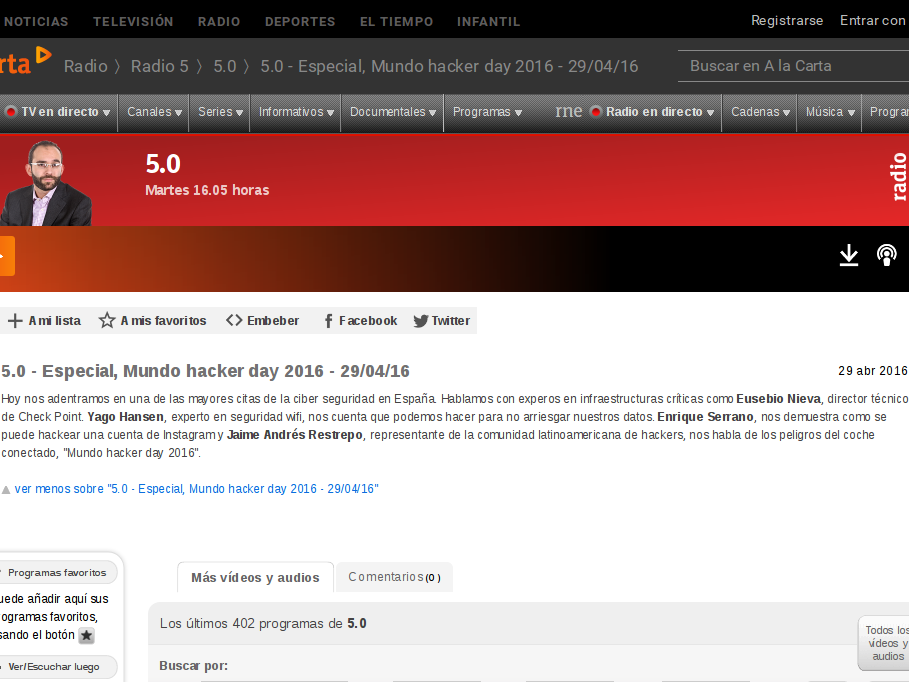Star episode with A mis favoritos

pyautogui.click(x=152, y=321)
